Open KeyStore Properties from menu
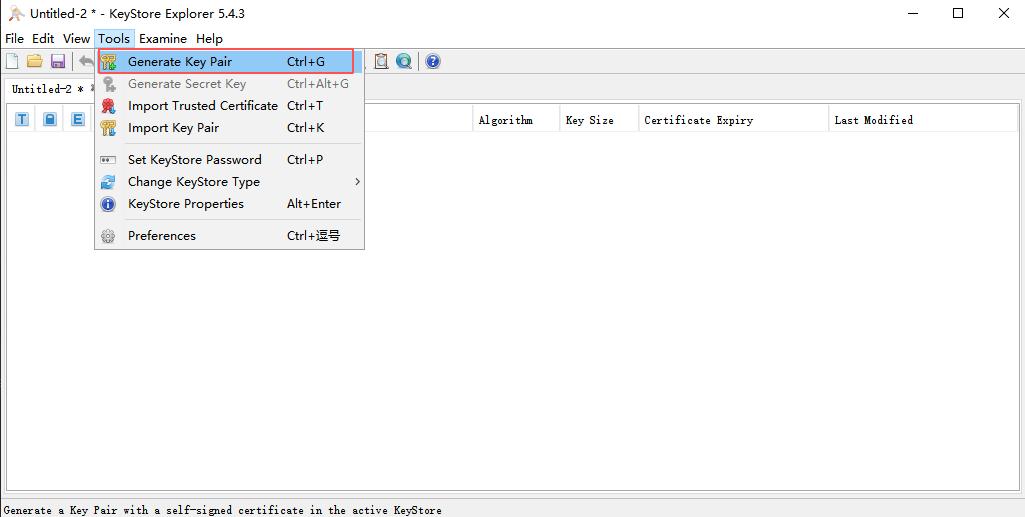 tap(229, 204)
